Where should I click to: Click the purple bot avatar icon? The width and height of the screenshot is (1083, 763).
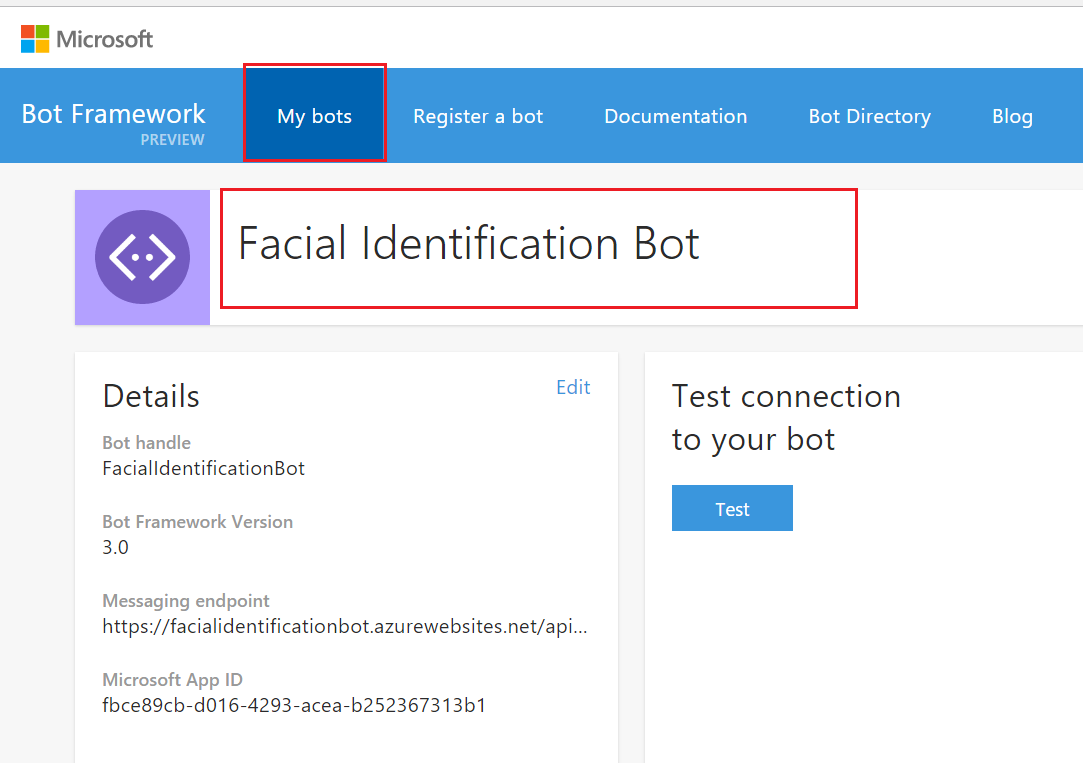pyautogui.click(x=142, y=257)
